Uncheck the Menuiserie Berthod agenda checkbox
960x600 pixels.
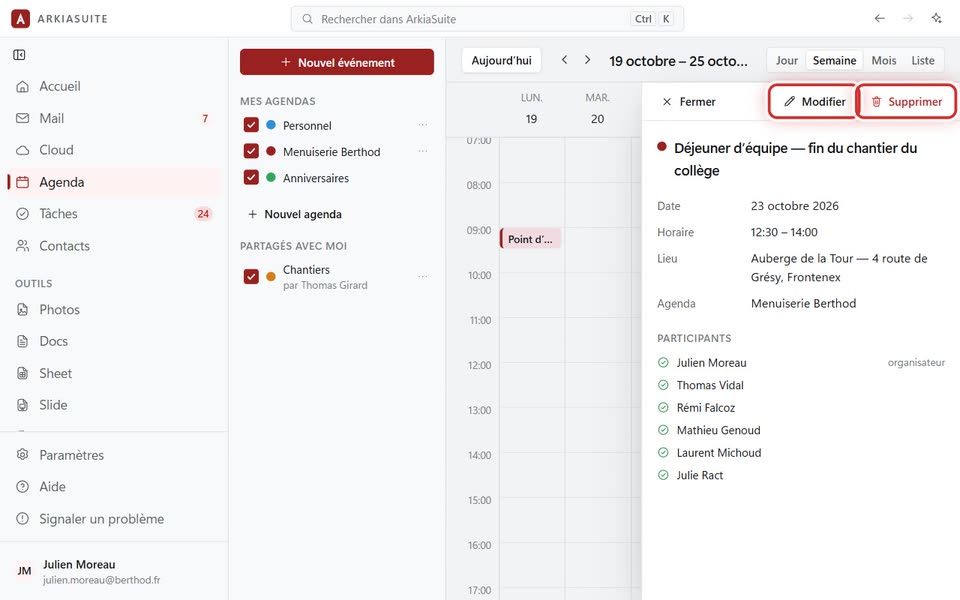tap(251, 151)
